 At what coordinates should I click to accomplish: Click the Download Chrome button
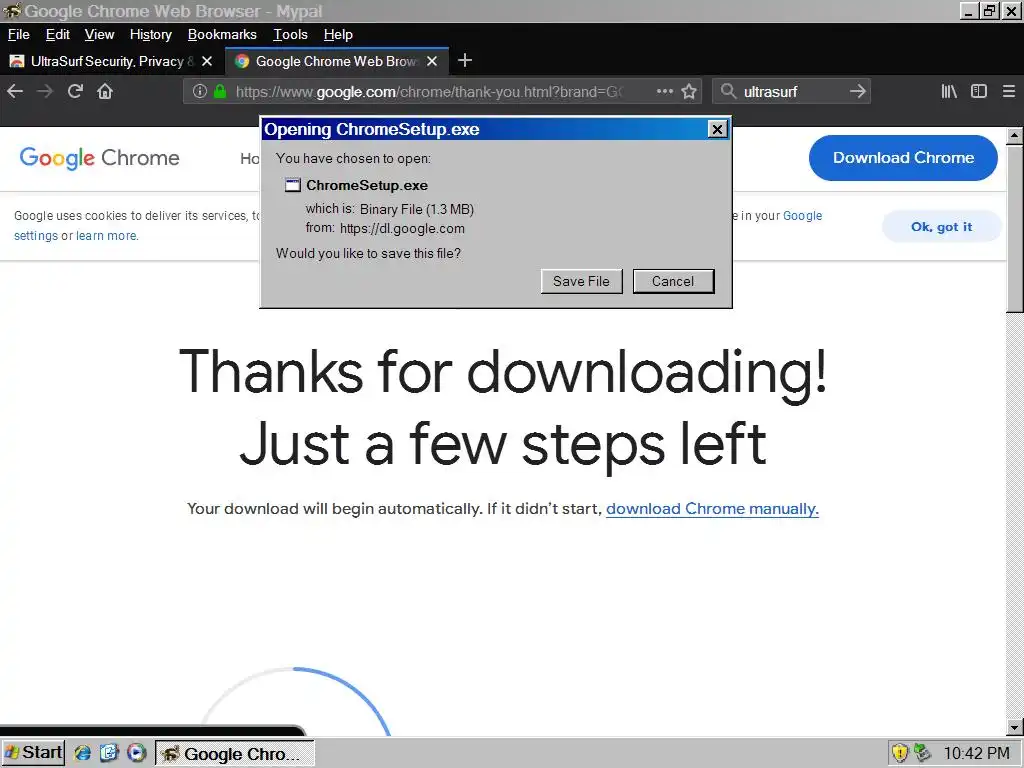tap(903, 158)
